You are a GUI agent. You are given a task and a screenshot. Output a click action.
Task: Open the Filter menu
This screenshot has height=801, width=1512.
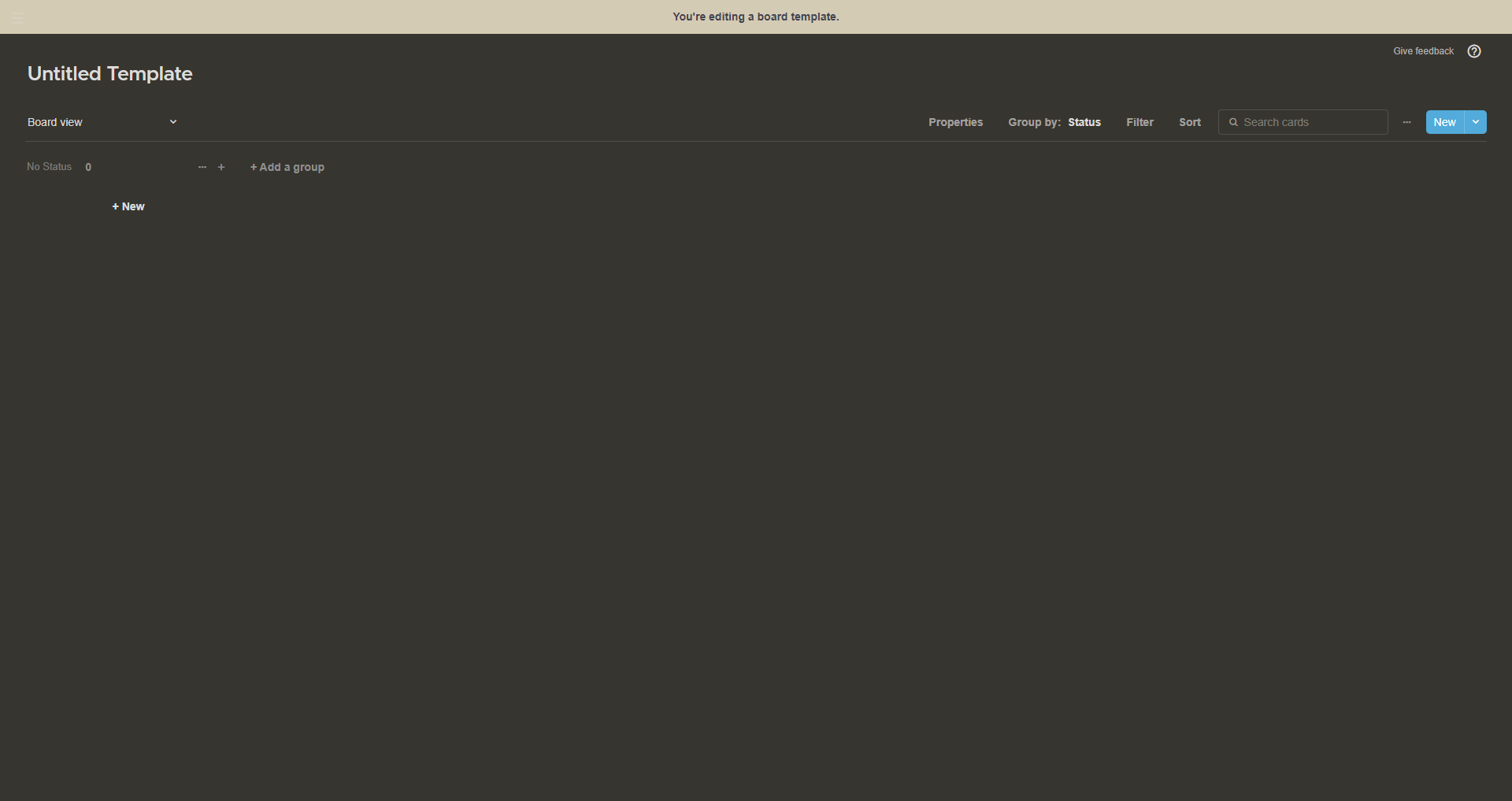coord(1140,122)
